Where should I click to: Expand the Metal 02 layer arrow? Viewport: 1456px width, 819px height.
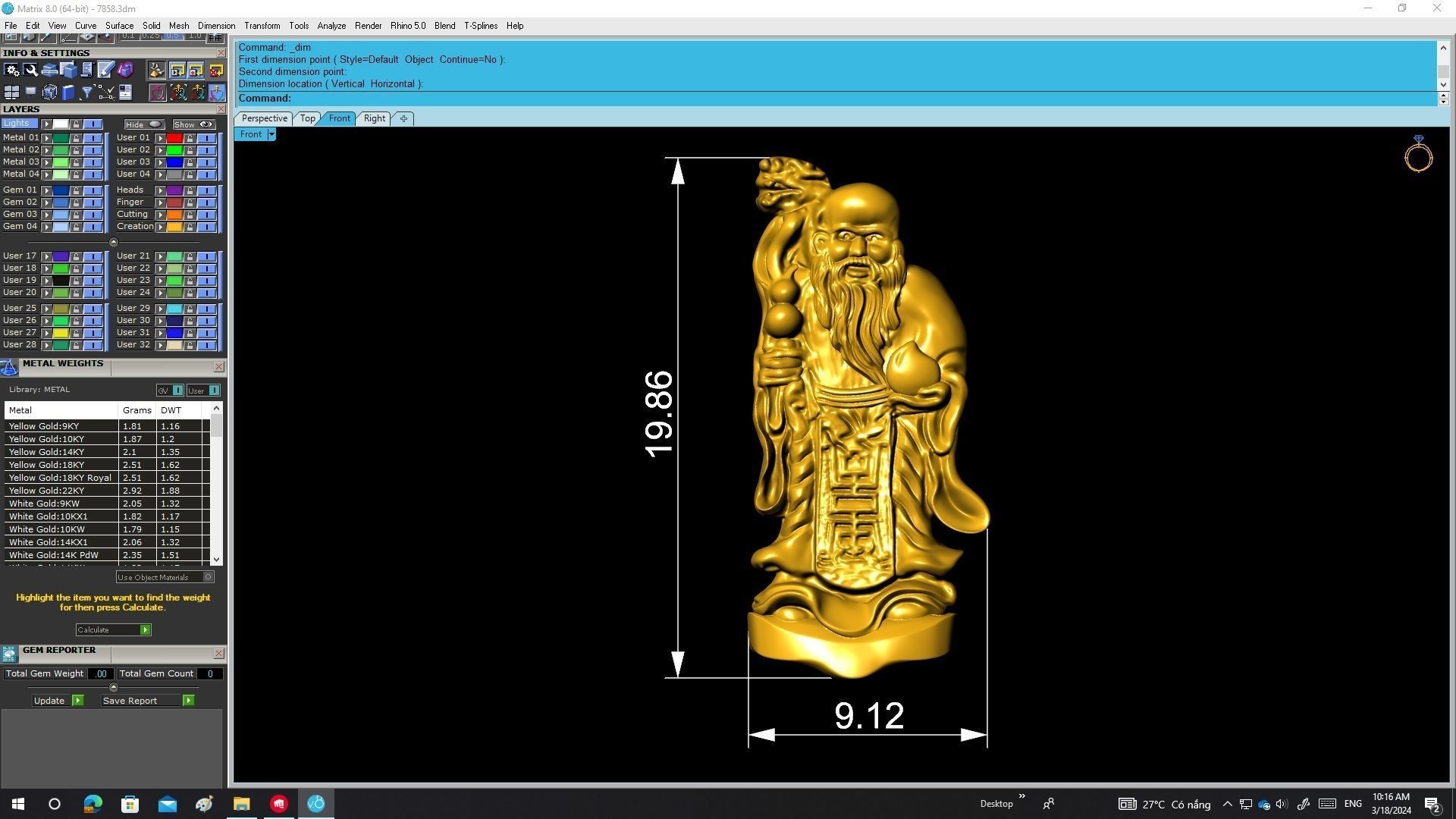(x=47, y=151)
